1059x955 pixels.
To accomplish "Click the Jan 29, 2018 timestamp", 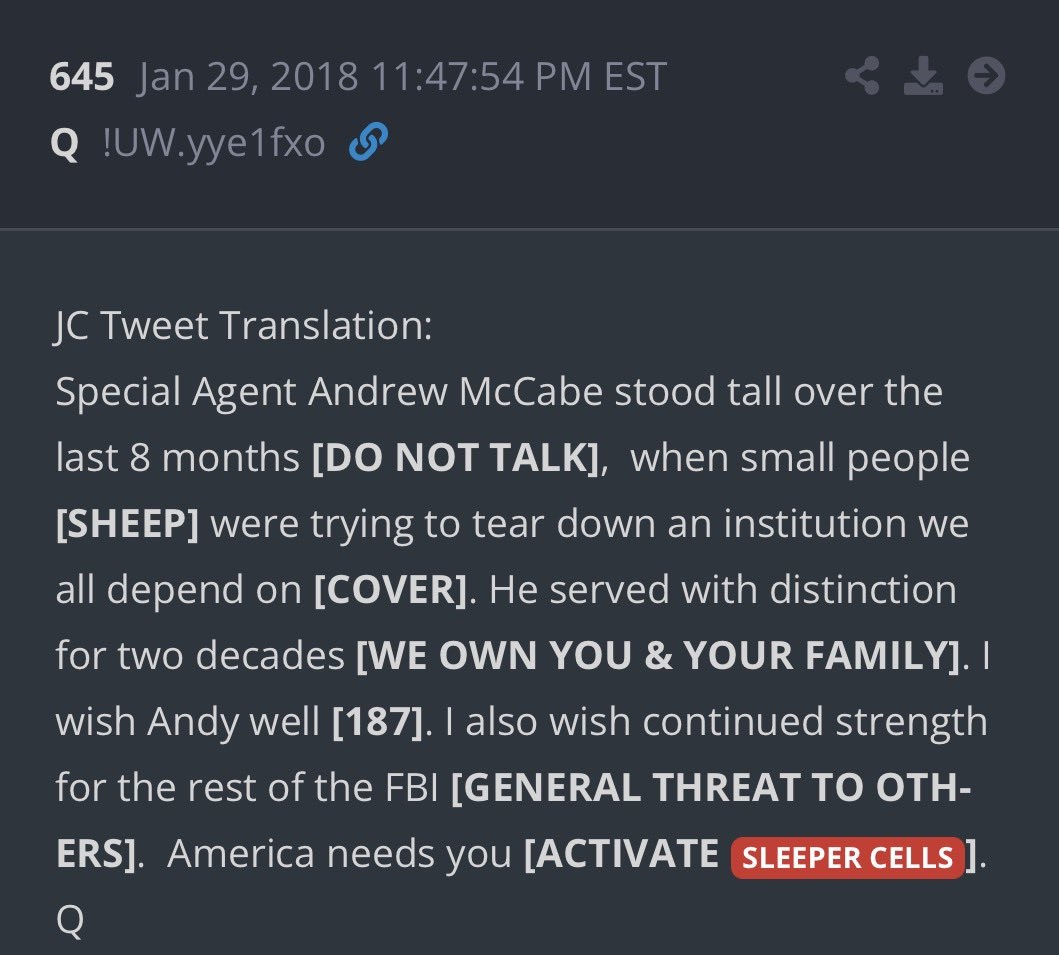I will click(402, 77).
